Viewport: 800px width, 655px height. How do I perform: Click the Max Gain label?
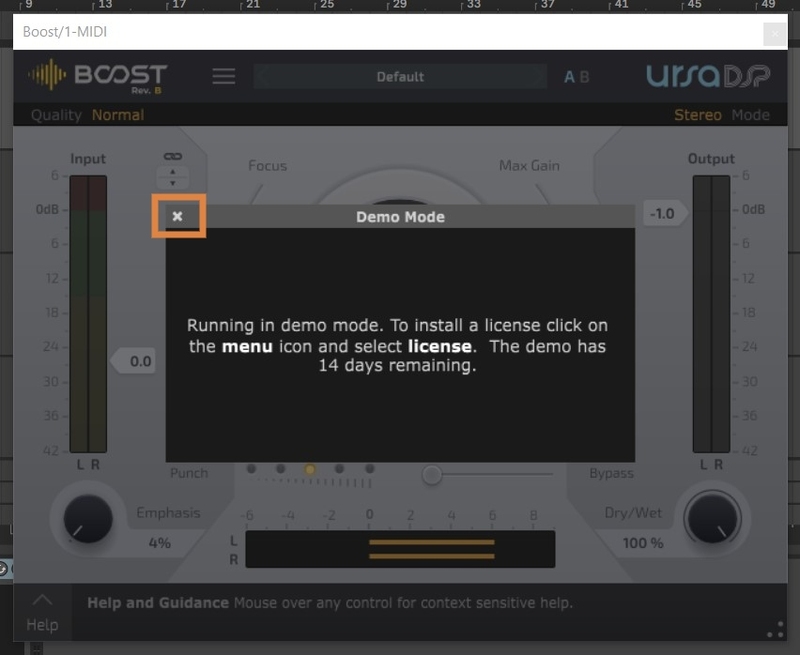[529, 166]
